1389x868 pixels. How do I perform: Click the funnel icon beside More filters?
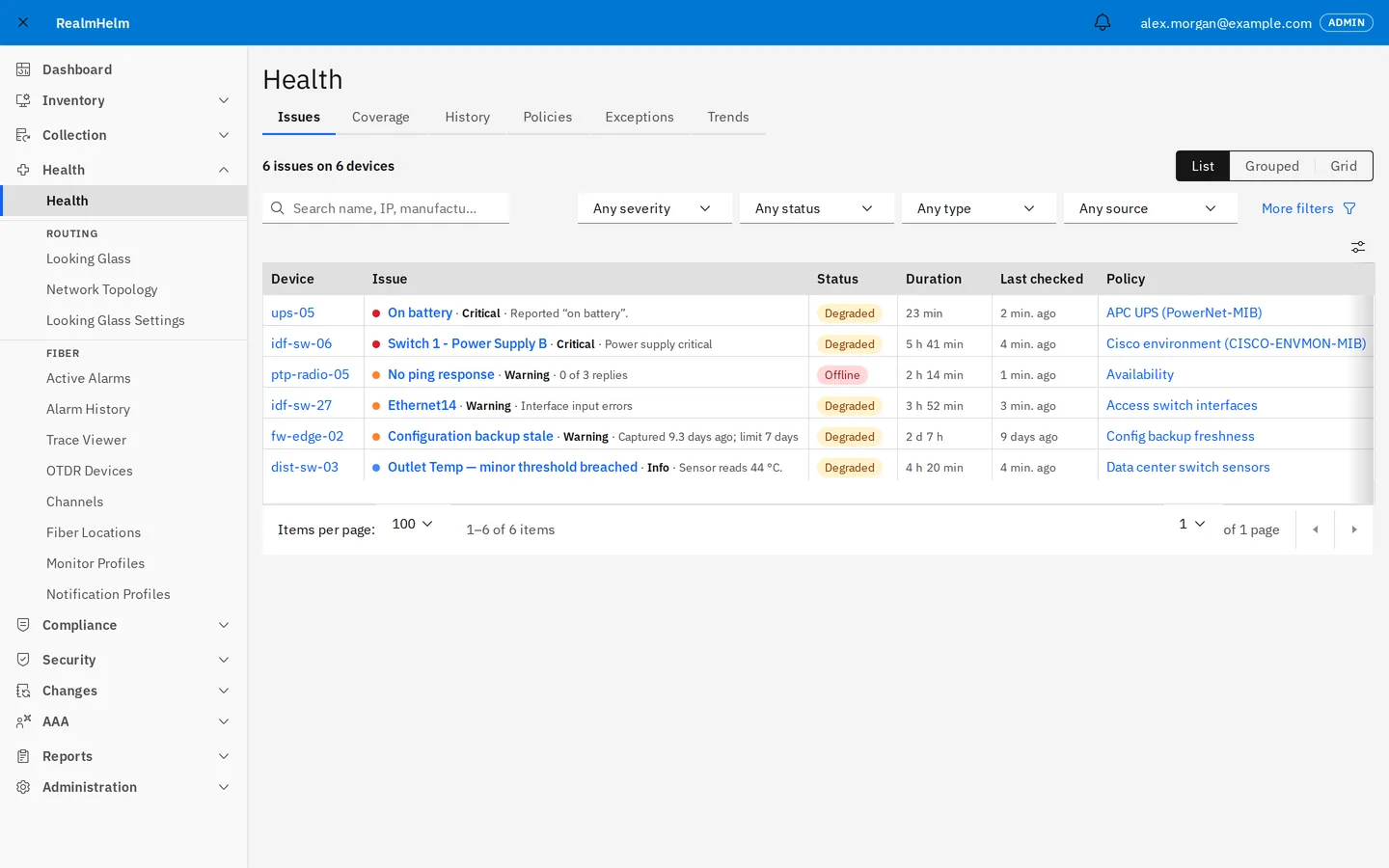[x=1349, y=208]
